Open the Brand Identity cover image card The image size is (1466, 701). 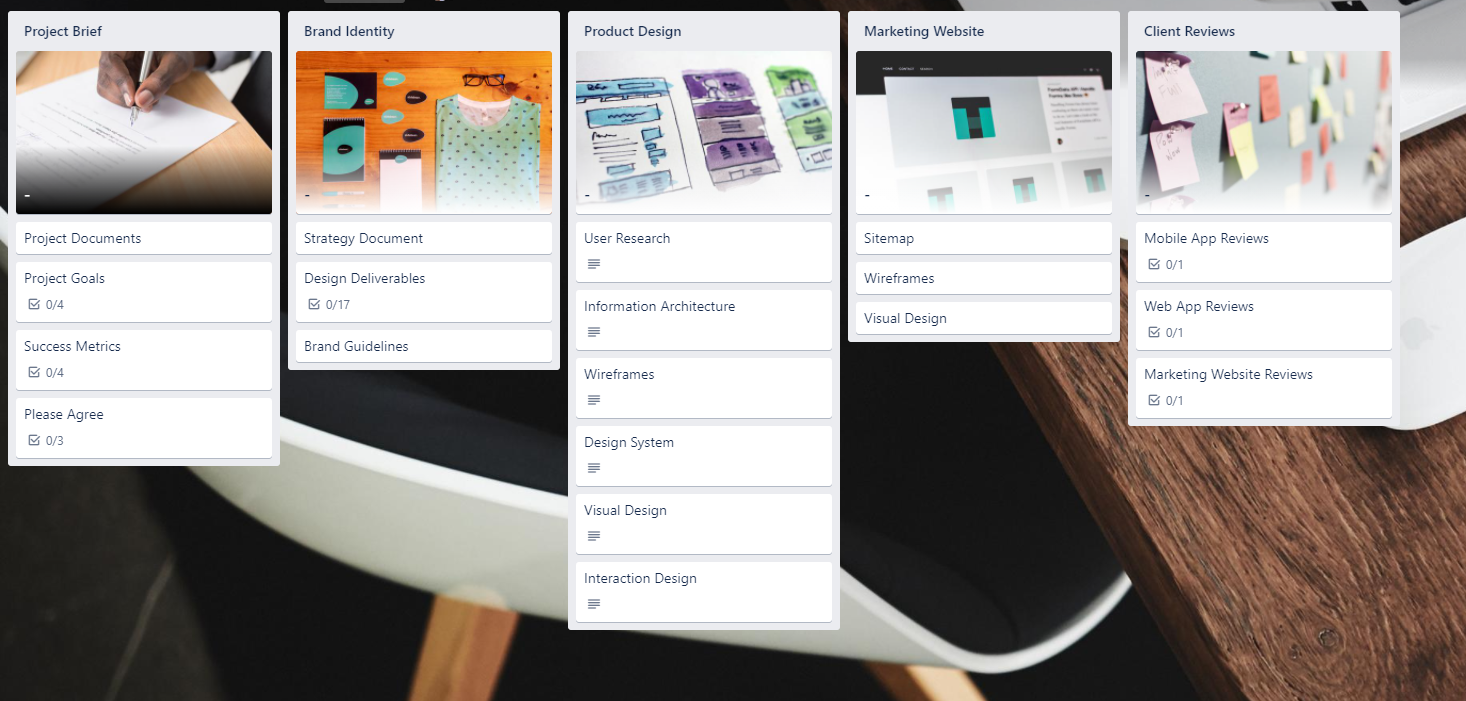coord(424,133)
